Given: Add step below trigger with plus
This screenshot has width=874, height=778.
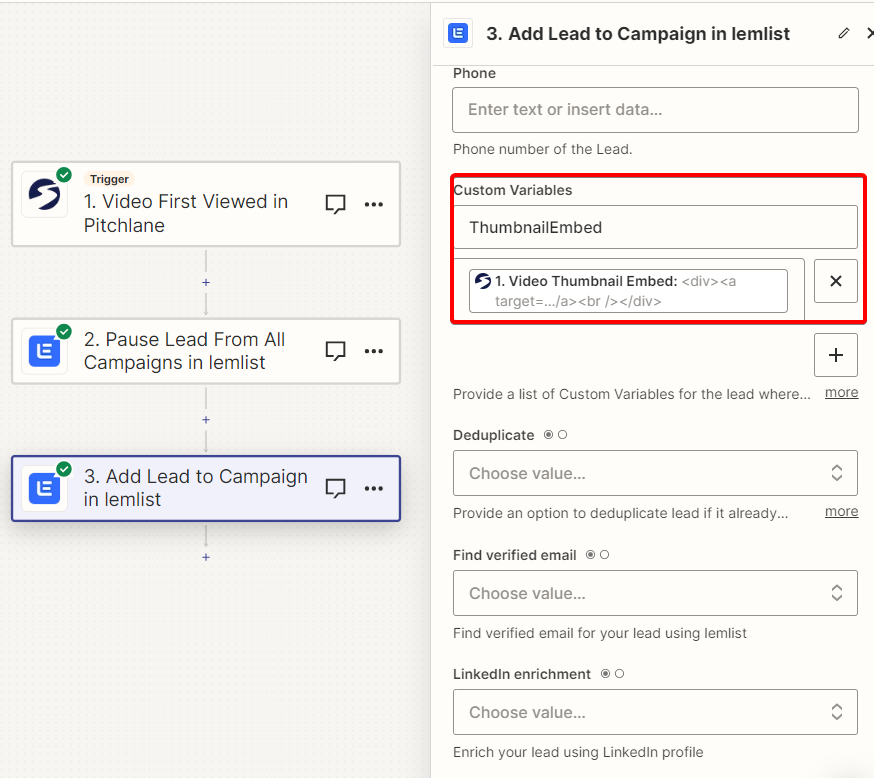Looking at the screenshot, I should tap(206, 283).
